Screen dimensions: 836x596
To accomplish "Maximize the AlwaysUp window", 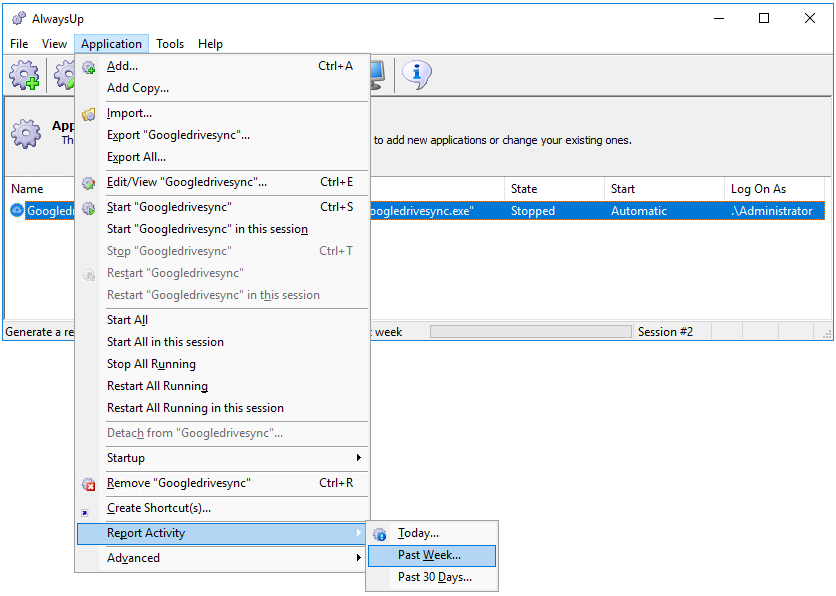I will tap(764, 19).
